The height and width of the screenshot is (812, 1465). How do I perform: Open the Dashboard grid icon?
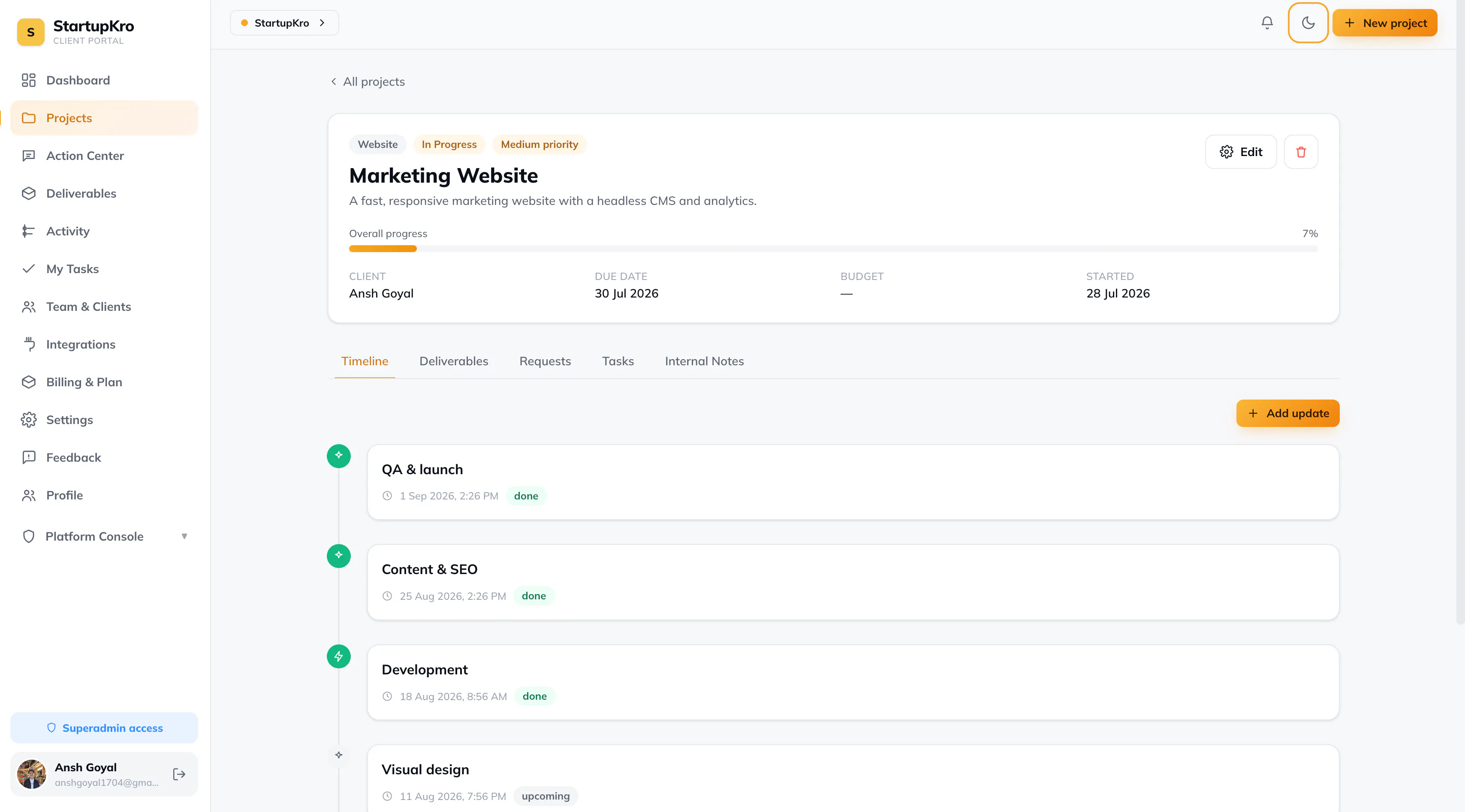pyautogui.click(x=28, y=80)
